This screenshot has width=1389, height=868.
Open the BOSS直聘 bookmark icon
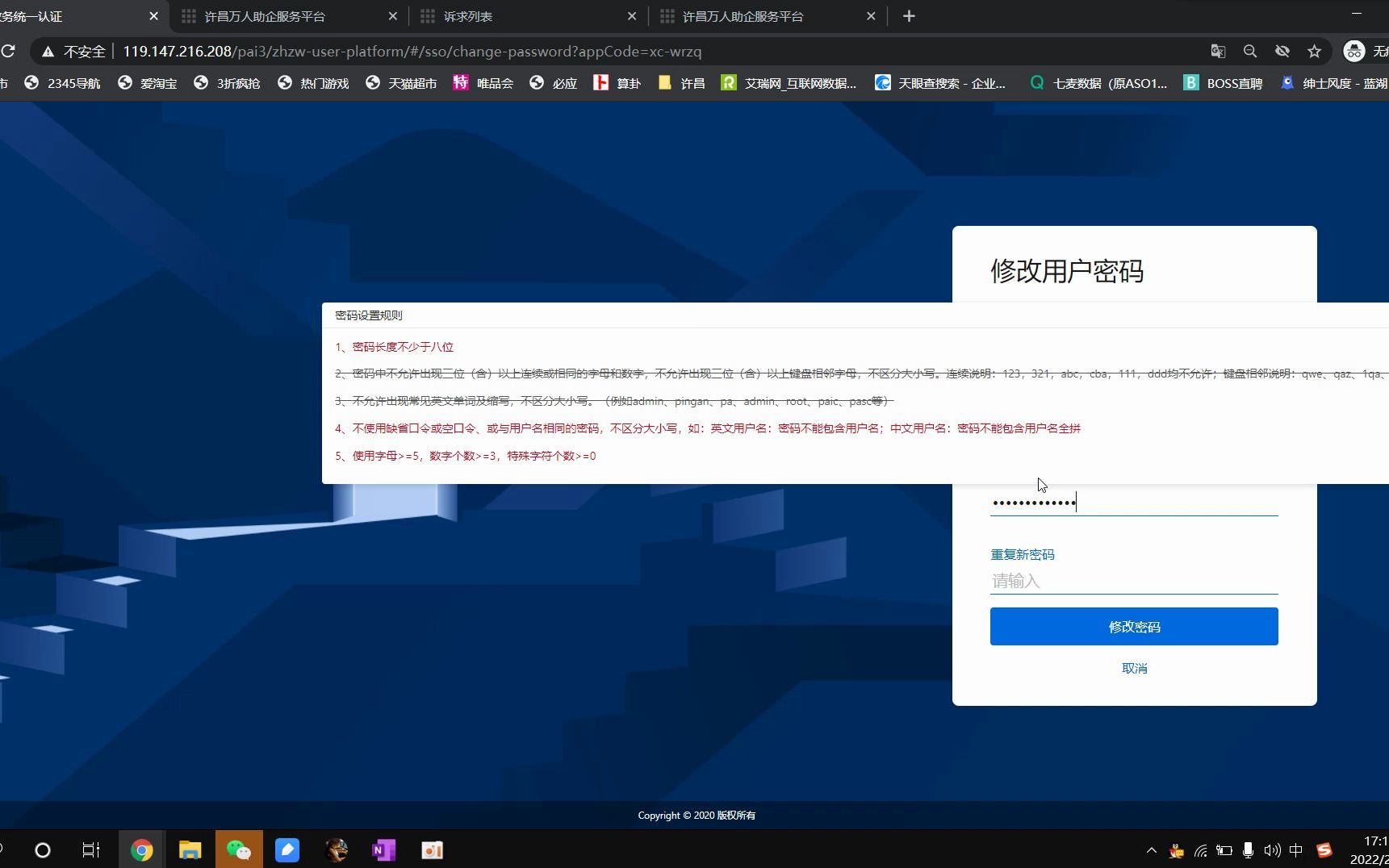click(x=1192, y=82)
